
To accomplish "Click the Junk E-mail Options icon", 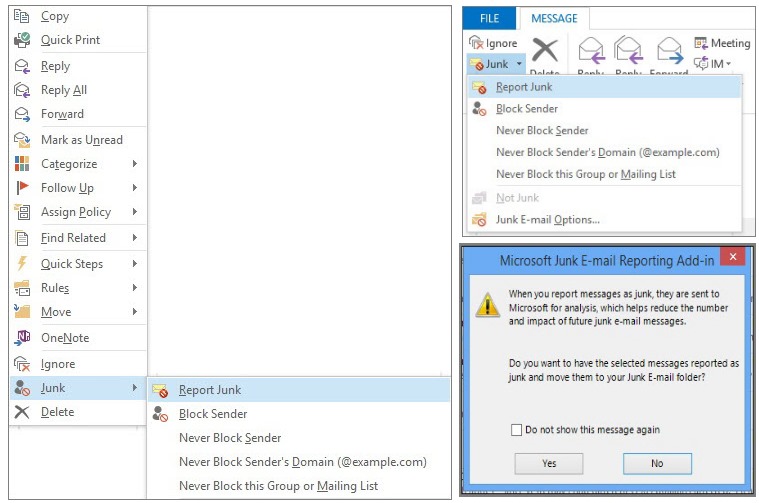I will click(479, 220).
